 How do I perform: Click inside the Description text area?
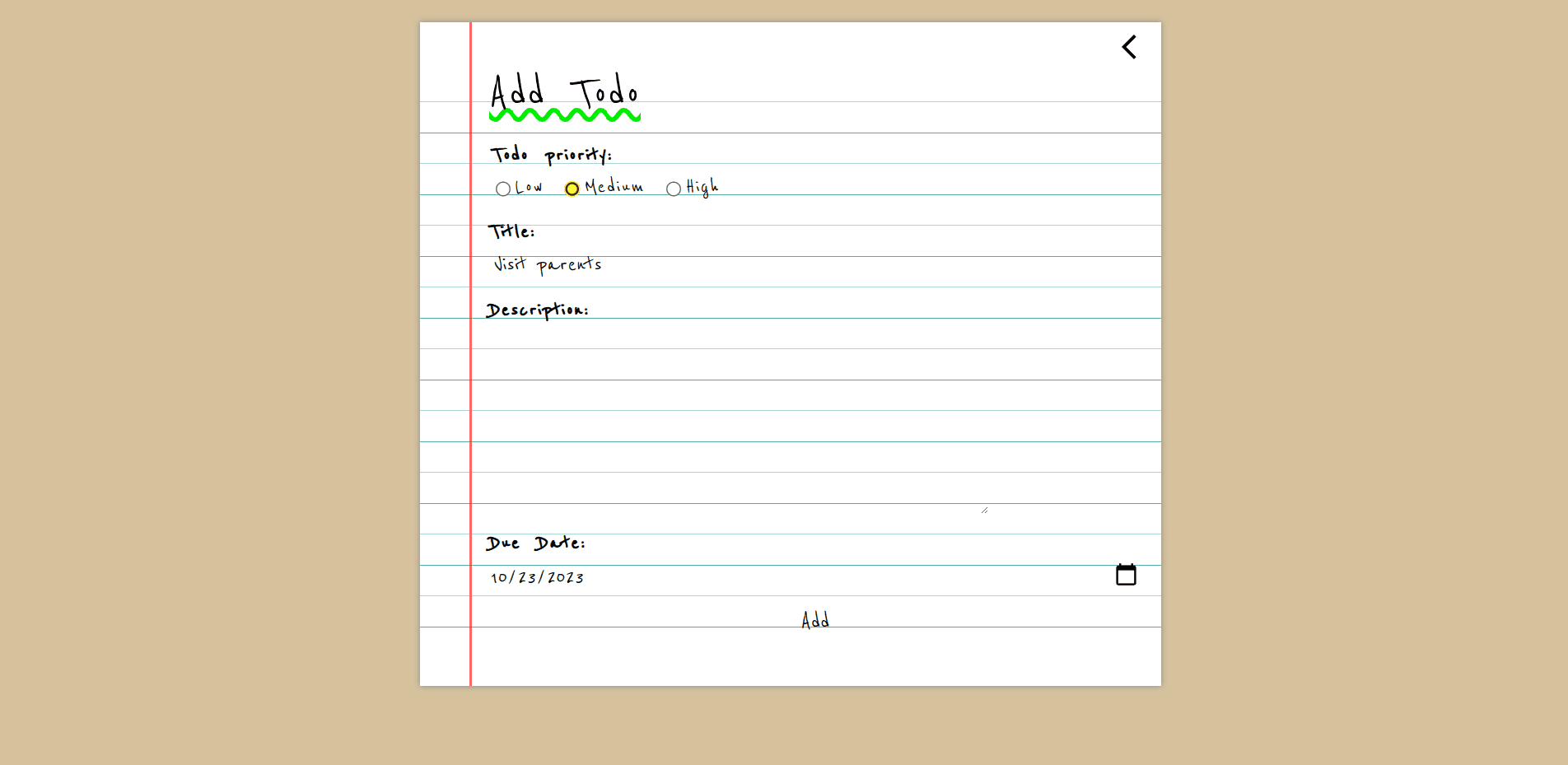tap(738, 421)
